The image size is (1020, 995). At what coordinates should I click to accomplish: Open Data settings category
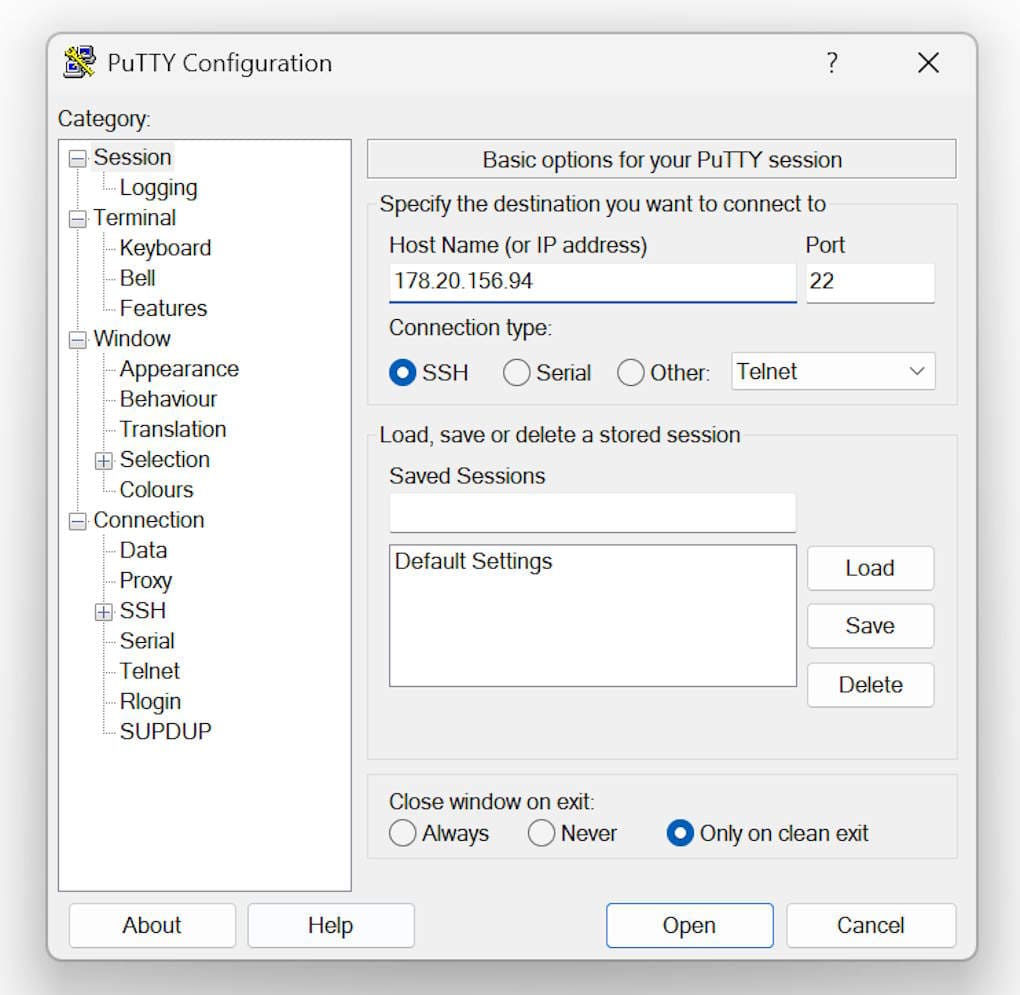[x=143, y=550]
